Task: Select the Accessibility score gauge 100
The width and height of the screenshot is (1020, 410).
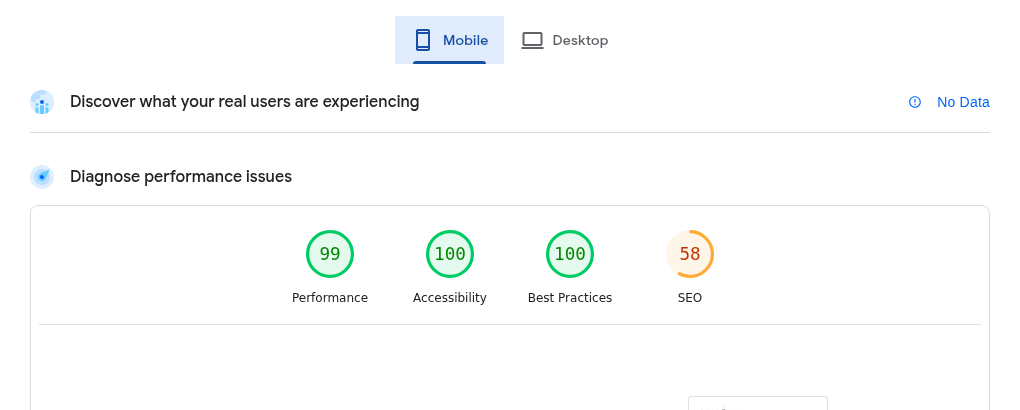Action: coord(450,254)
